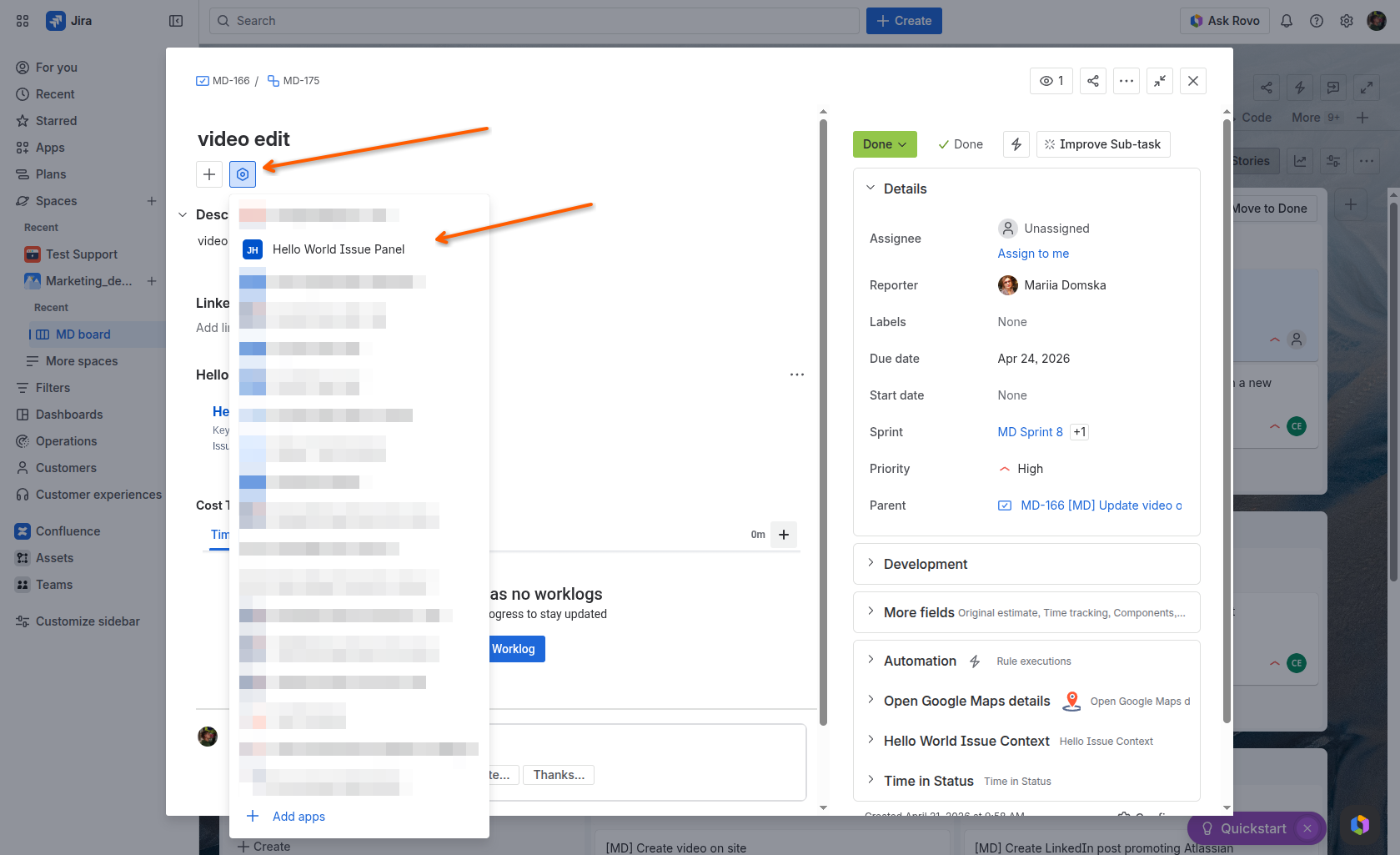Click the Improve Sub-task button
The height and width of the screenshot is (855, 1400).
click(x=1103, y=144)
